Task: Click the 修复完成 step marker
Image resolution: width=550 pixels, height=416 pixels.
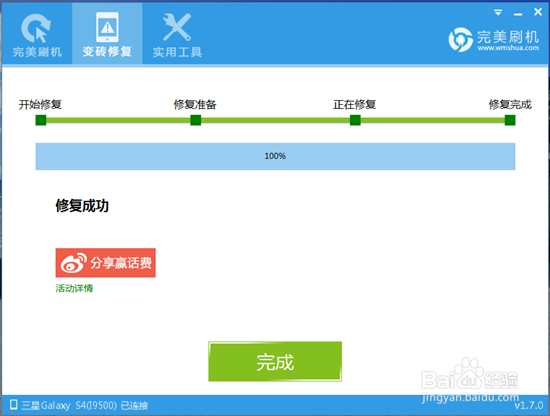Action: pos(510,120)
